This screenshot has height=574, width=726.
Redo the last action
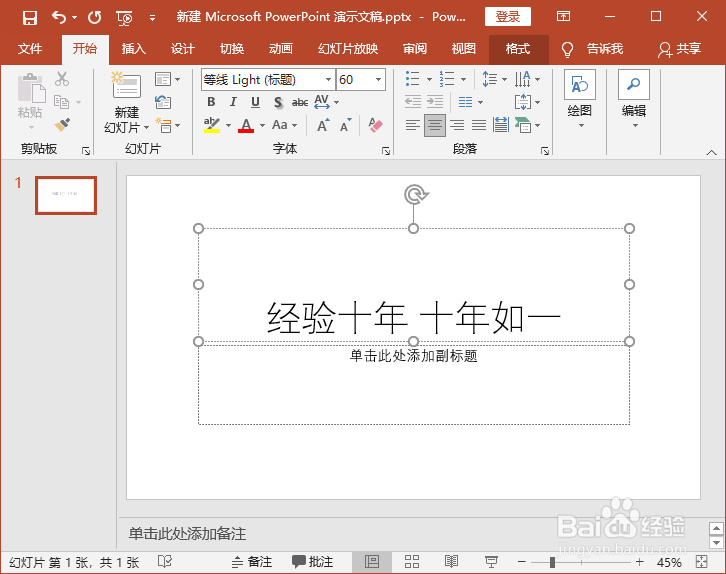[95, 18]
